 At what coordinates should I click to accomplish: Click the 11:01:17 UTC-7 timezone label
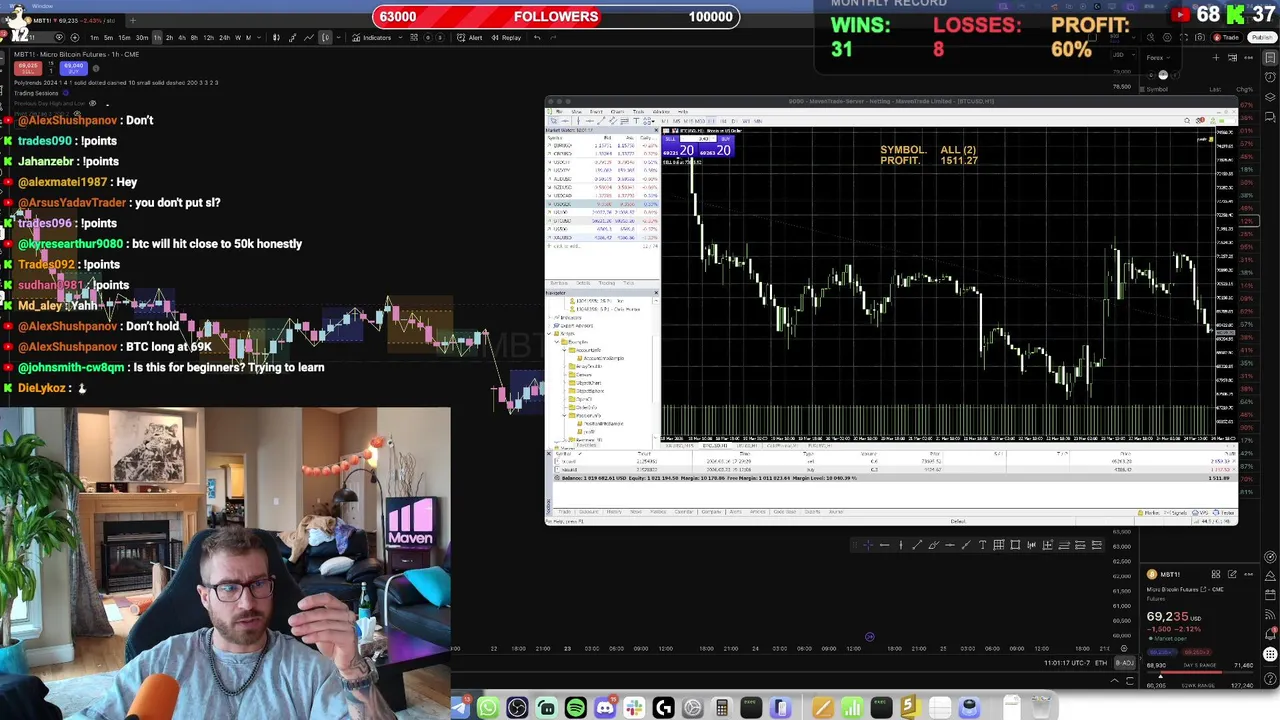click(x=1067, y=663)
